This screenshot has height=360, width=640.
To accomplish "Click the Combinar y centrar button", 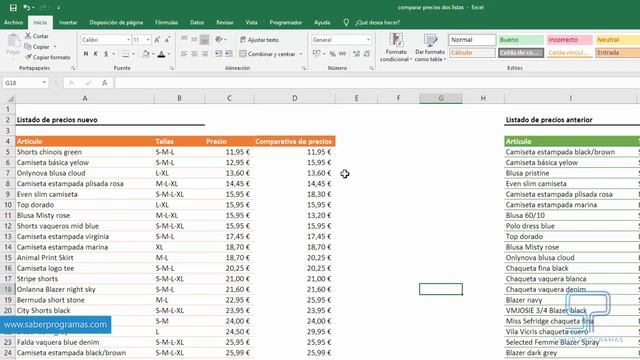I will [267, 54].
